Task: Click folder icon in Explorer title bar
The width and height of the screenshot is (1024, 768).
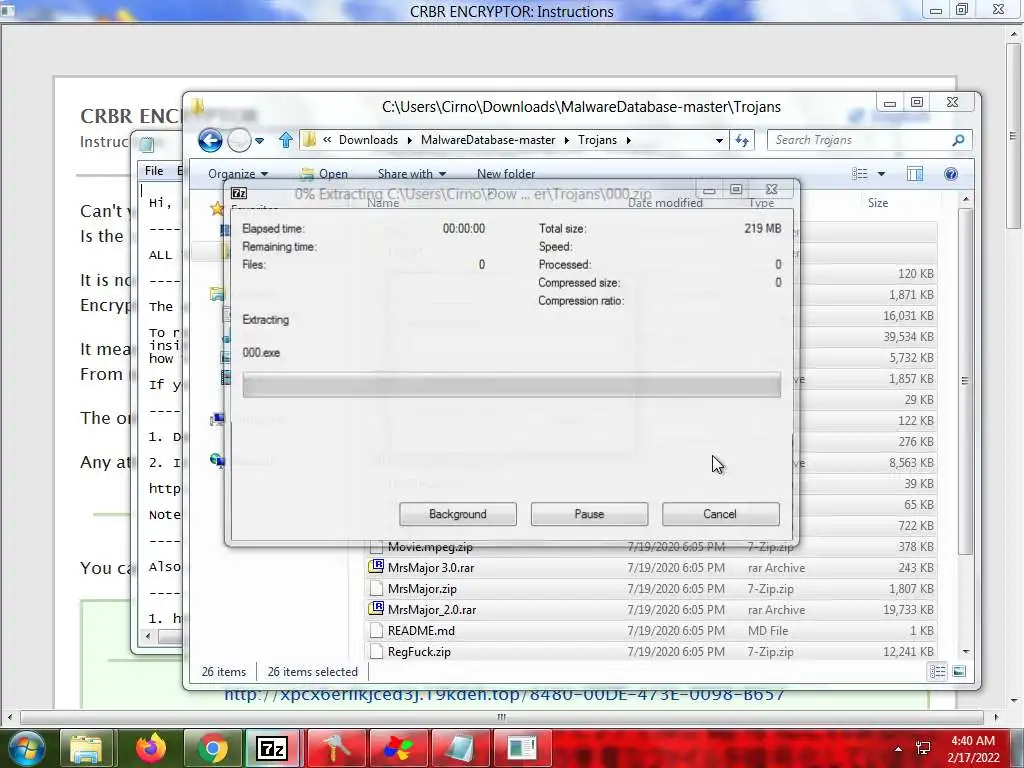Action: pyautogui.click(x=198, y=105)
